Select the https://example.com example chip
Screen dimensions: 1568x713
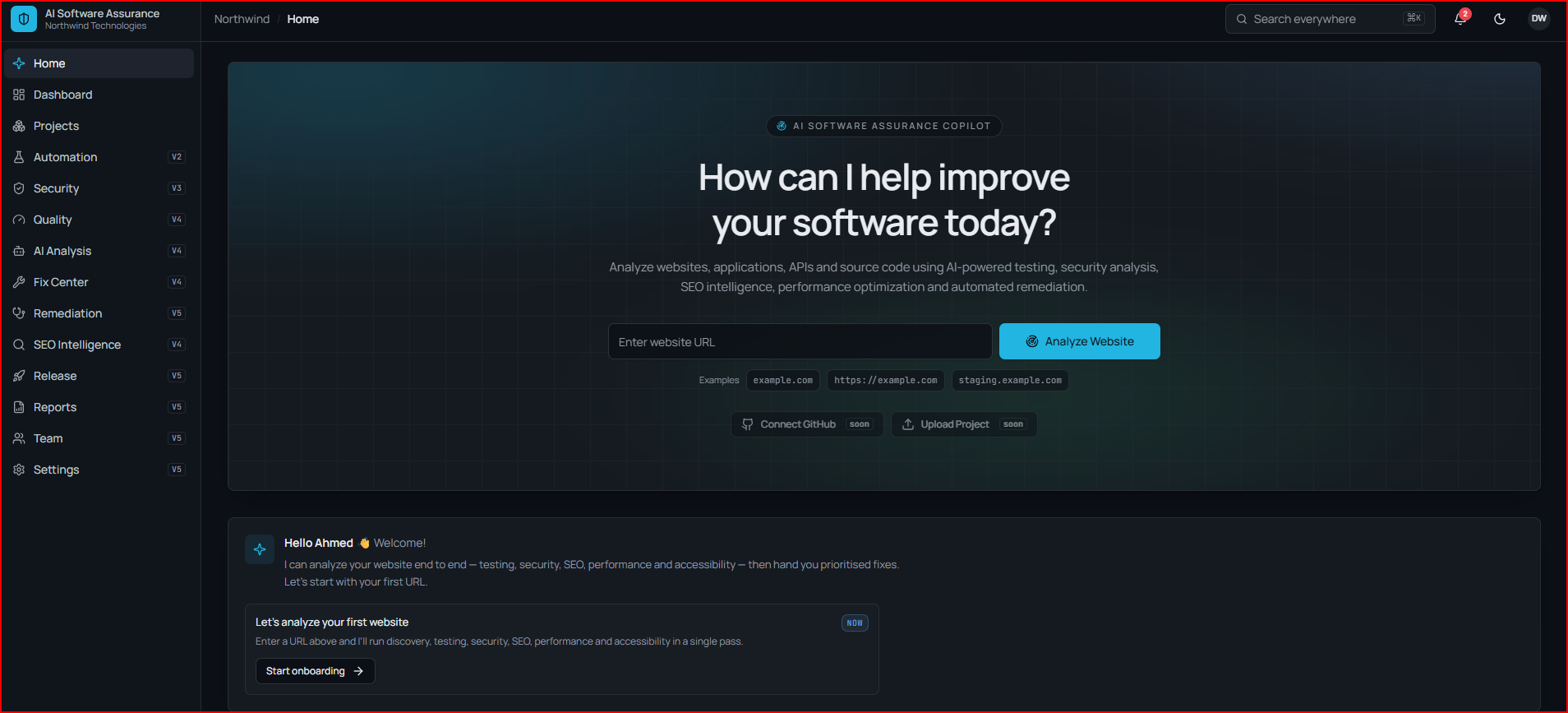pyautogui.click(x=885, y=380)
